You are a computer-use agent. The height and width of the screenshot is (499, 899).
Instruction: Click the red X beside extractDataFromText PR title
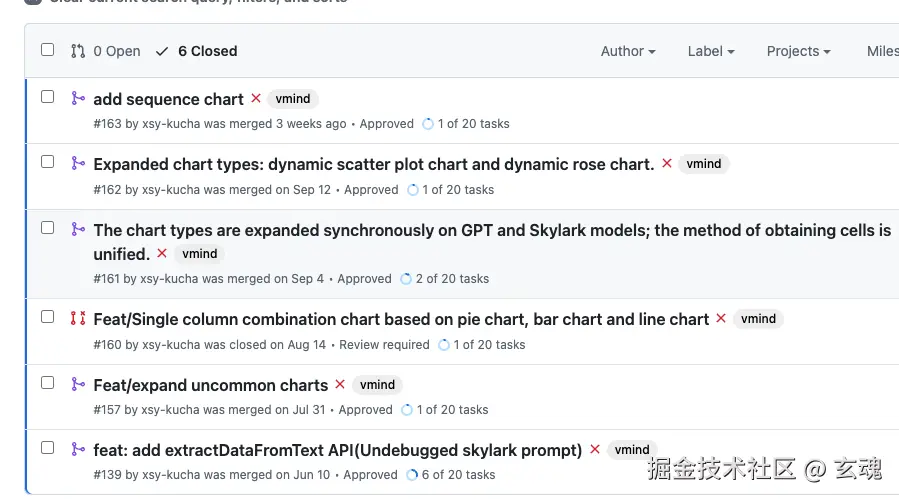click(595, 449)
